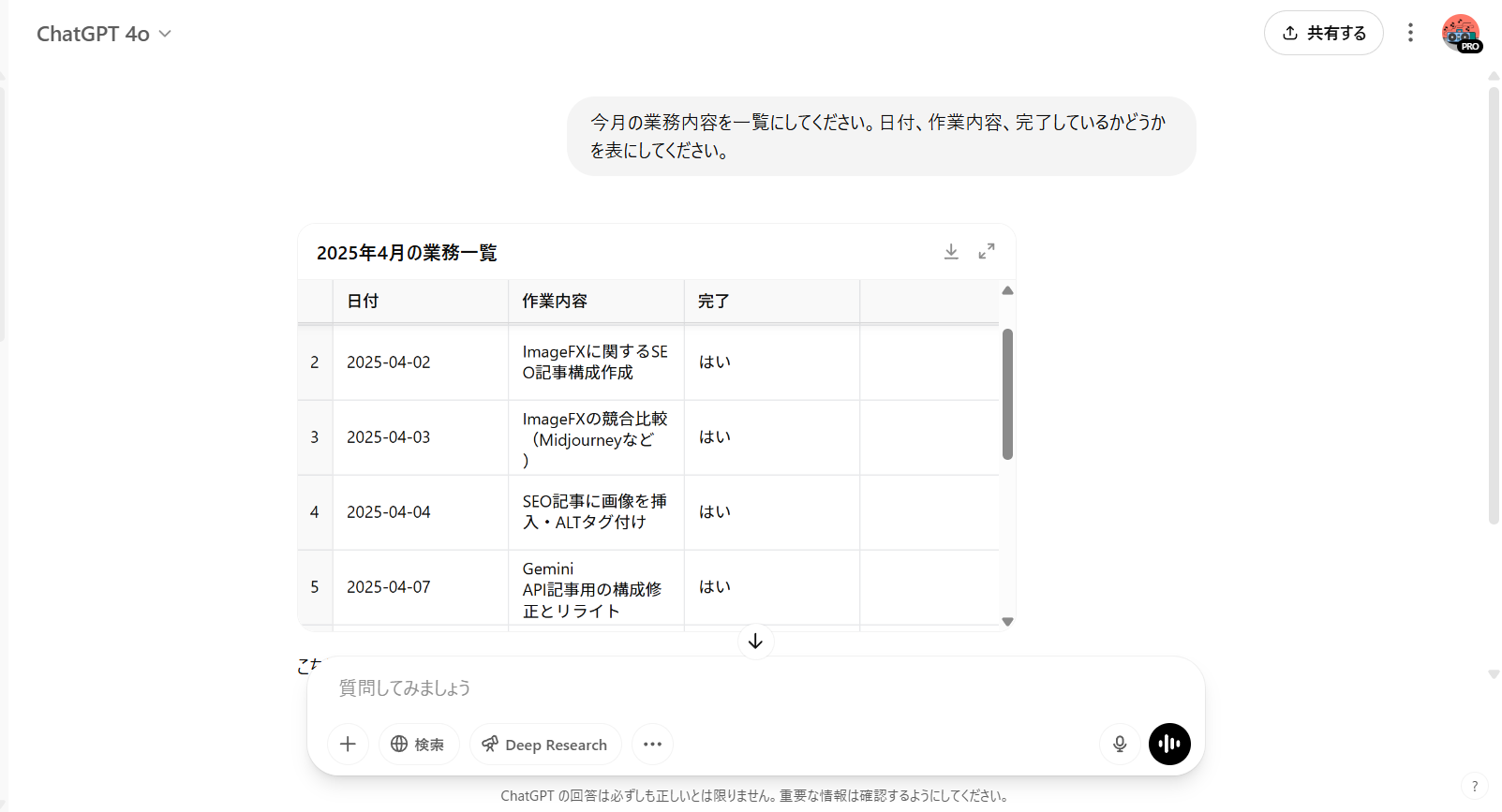Select the 完了 column header
Image resolution: width=1502 pixels, height=812 pixels.
click(772, 301)
